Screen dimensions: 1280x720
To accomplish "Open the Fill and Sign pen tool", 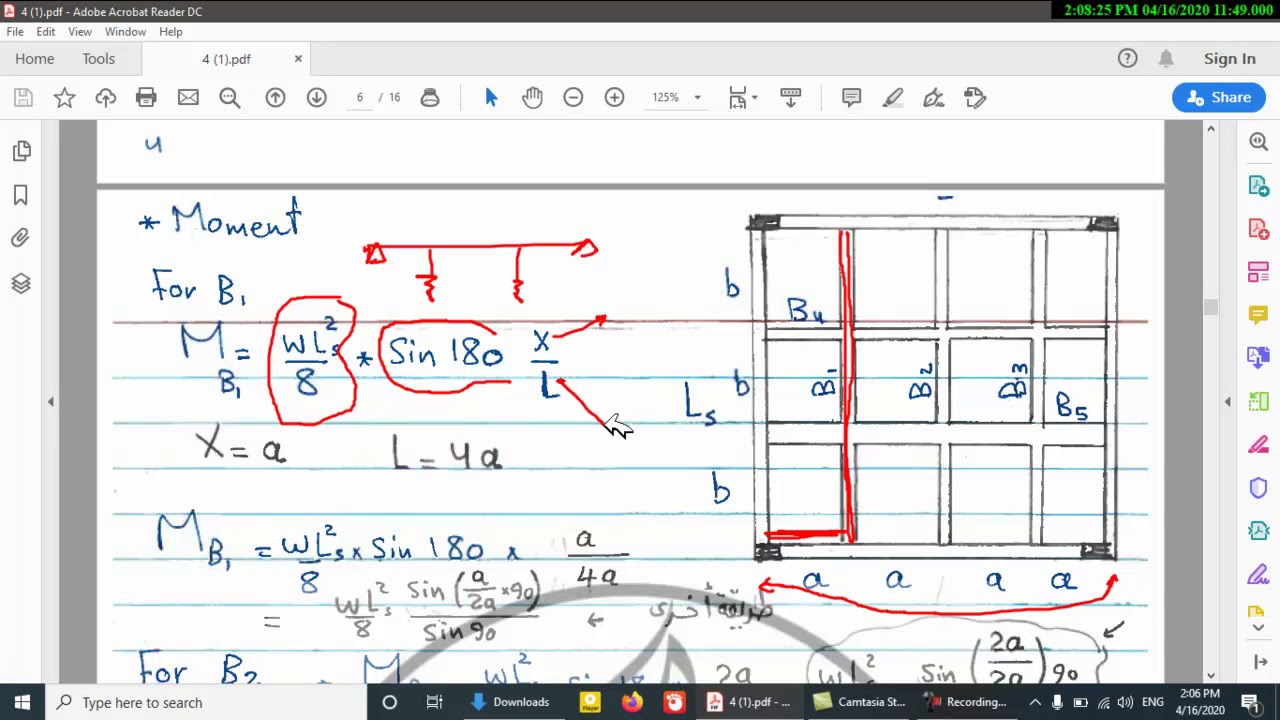I will click(934, 97).
